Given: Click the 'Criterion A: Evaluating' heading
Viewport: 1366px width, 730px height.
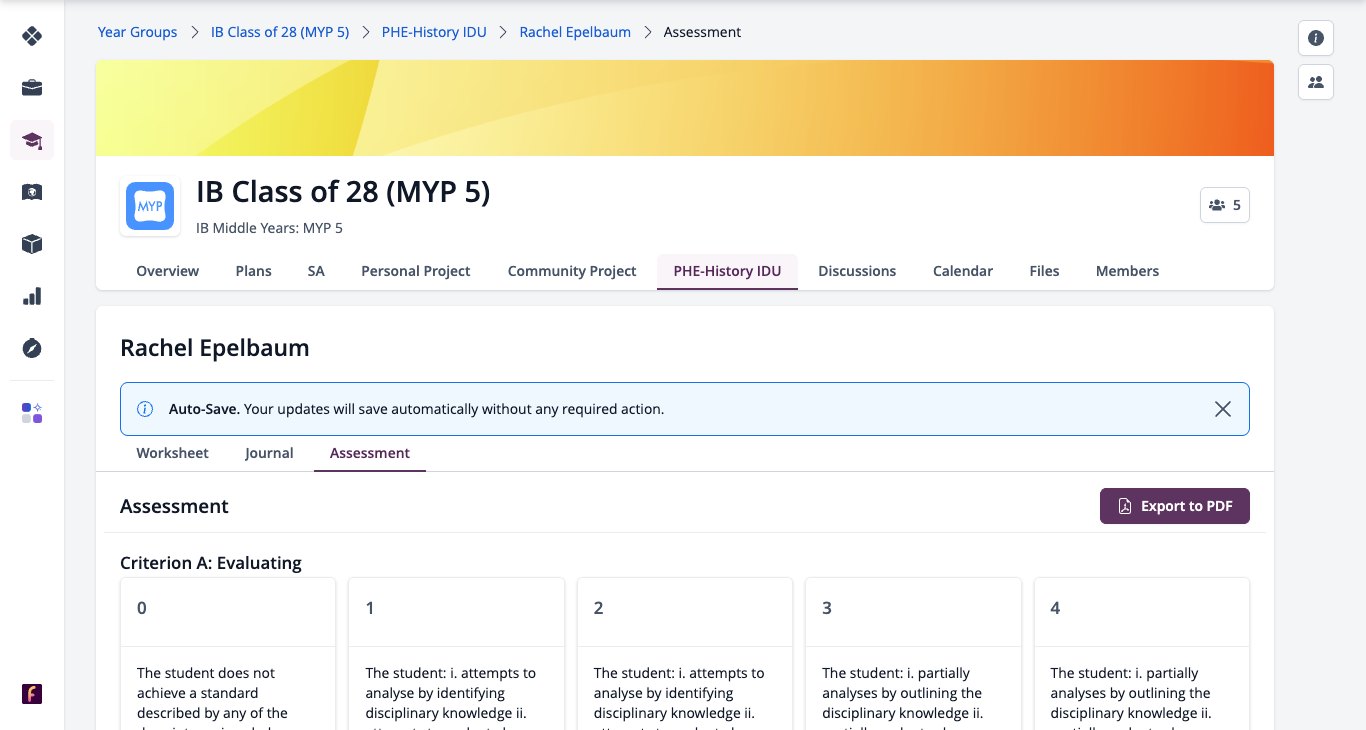Looking at the screenshot, I should tap(211, 563).
